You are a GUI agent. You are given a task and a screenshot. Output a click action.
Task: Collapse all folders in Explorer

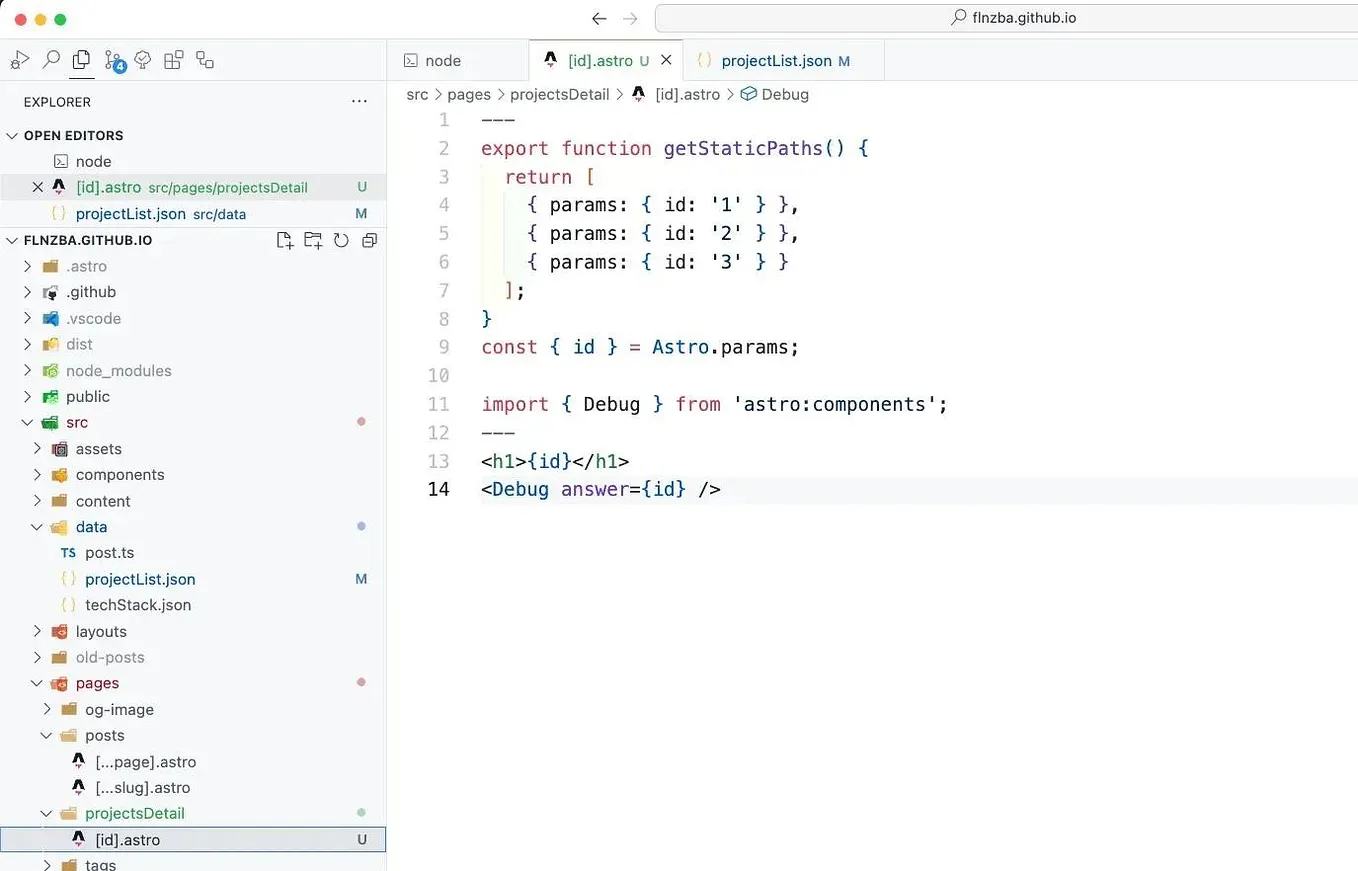coord(369,240)
